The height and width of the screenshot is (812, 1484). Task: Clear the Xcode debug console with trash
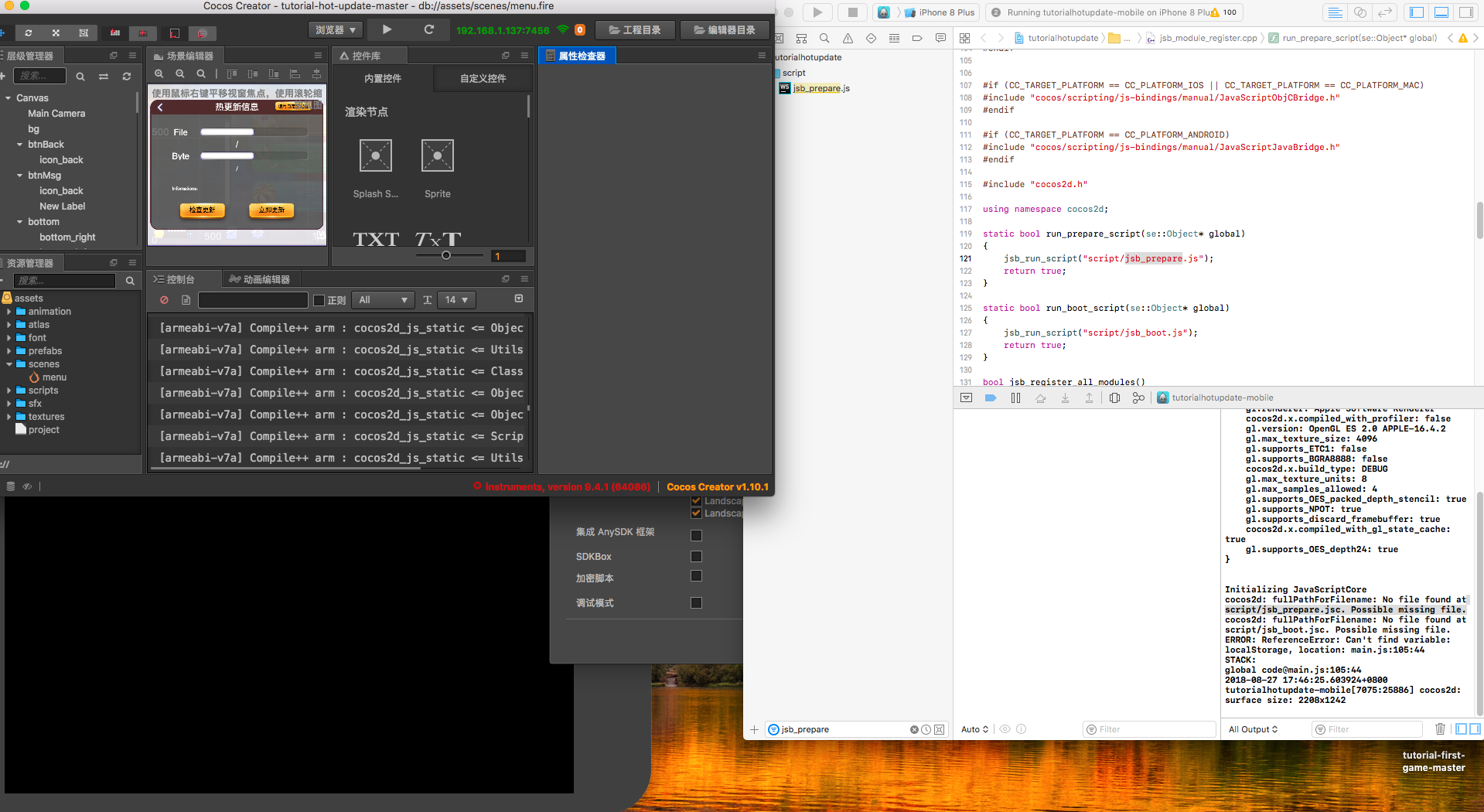pyautogui.click(x=1440, y=729)
